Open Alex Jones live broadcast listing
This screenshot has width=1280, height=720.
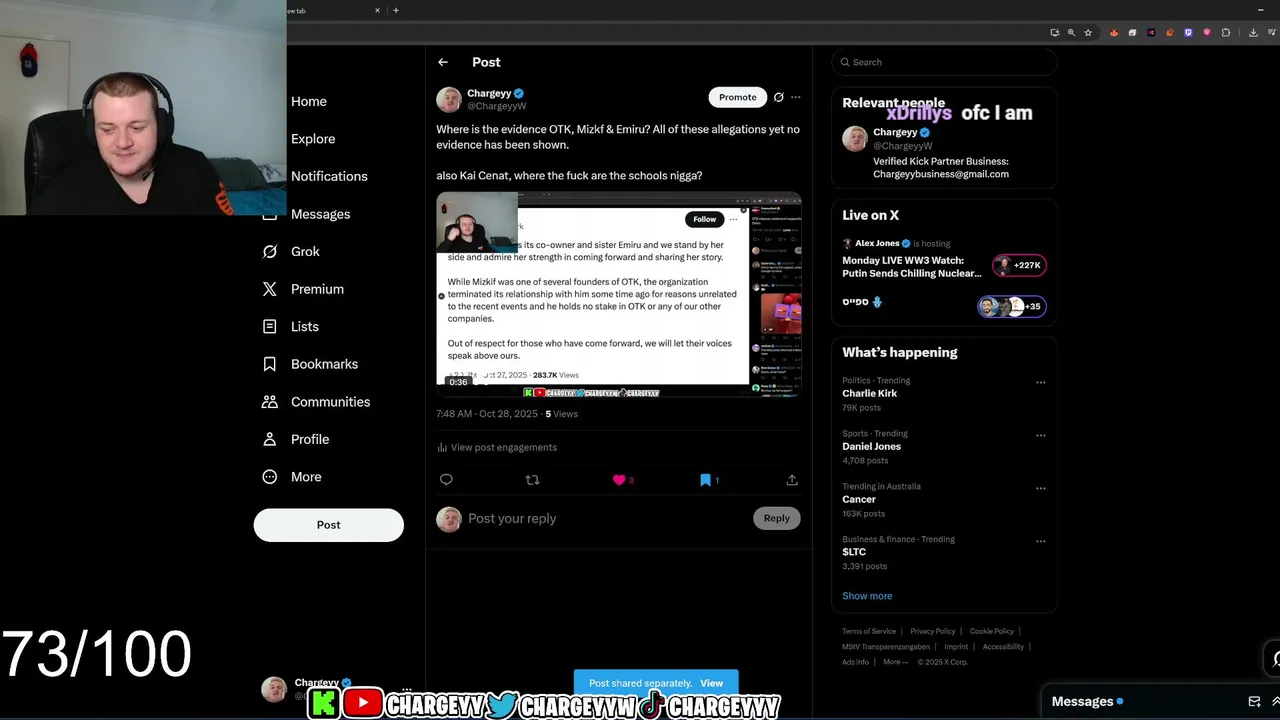(x=912, y=260)
